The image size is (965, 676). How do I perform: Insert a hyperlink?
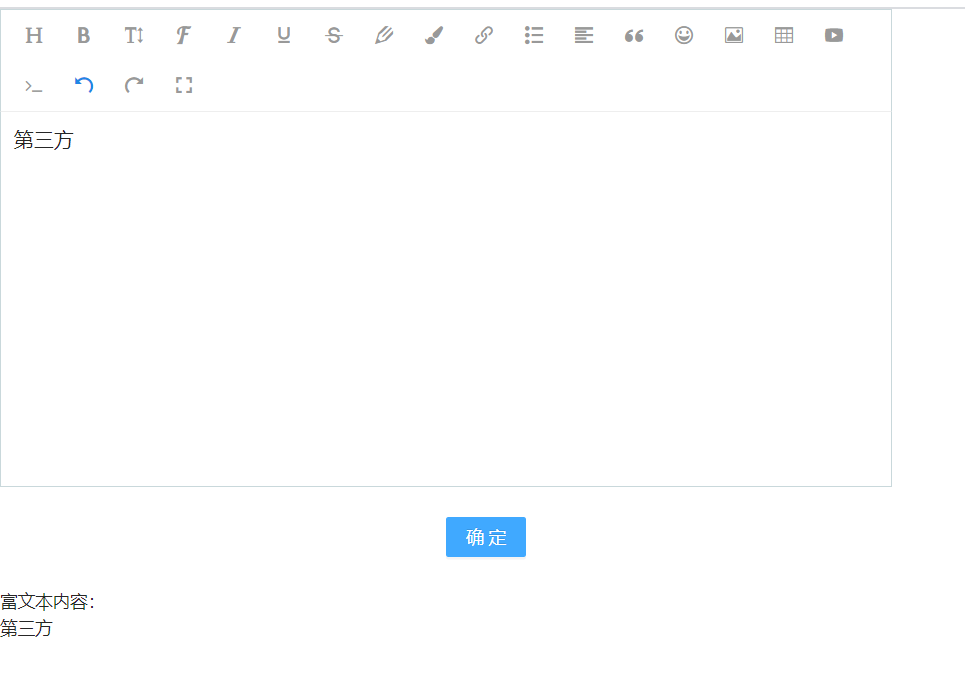pos(484,36)
